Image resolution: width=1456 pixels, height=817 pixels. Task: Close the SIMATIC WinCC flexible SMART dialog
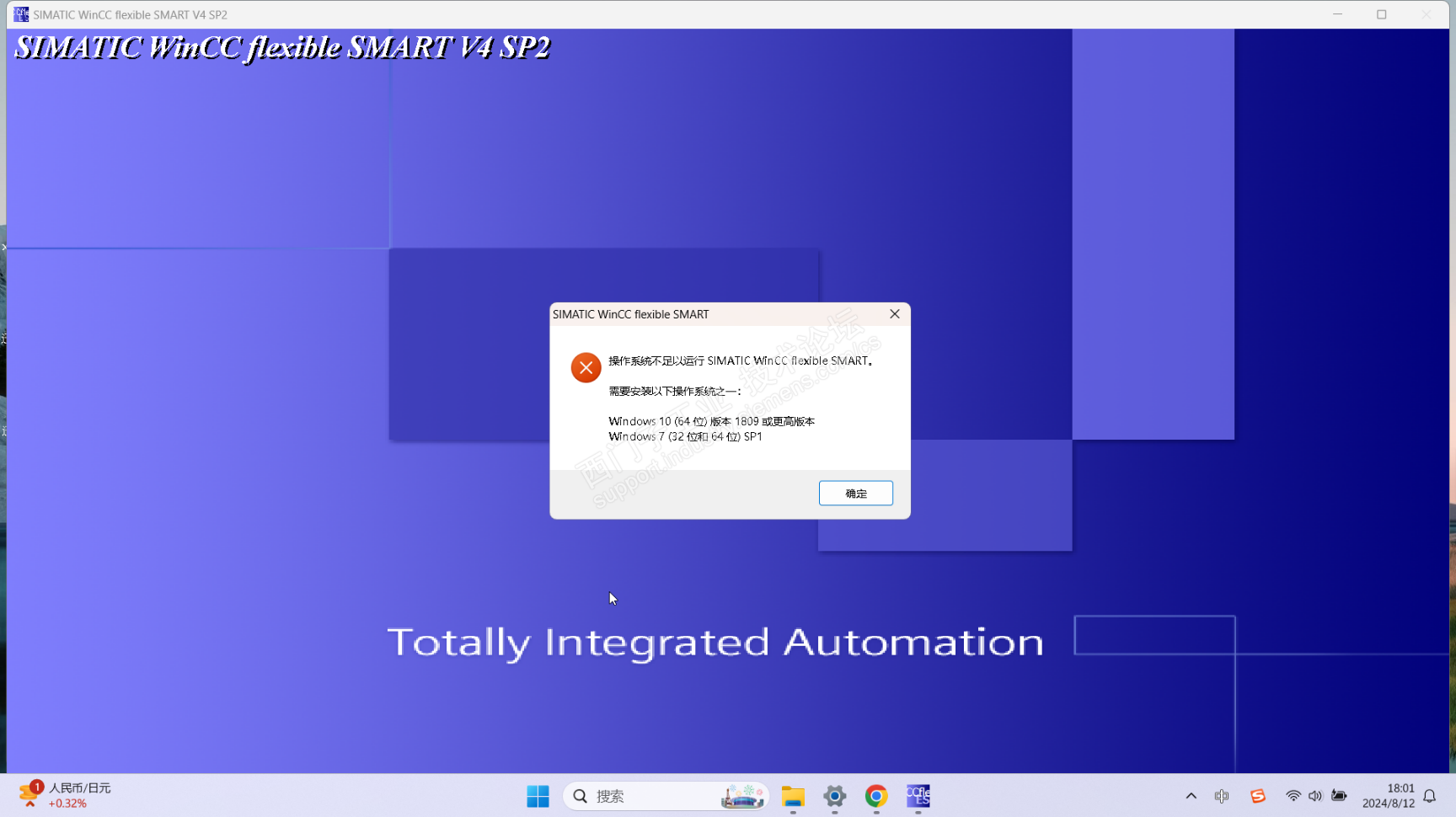(895, 314)
